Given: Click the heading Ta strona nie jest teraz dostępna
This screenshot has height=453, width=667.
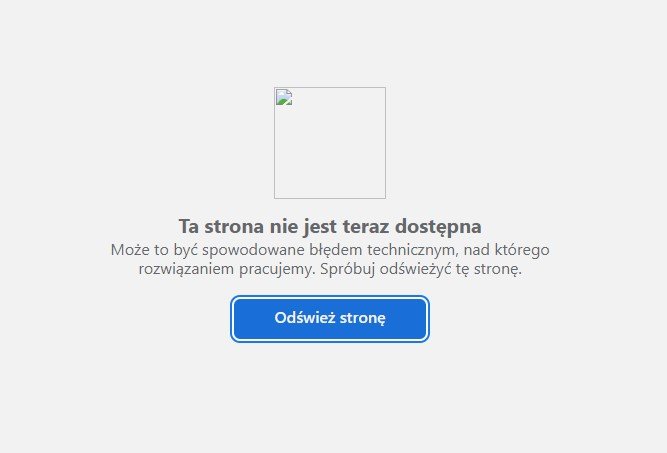Looking at the screenshot, I should (330, 227).
